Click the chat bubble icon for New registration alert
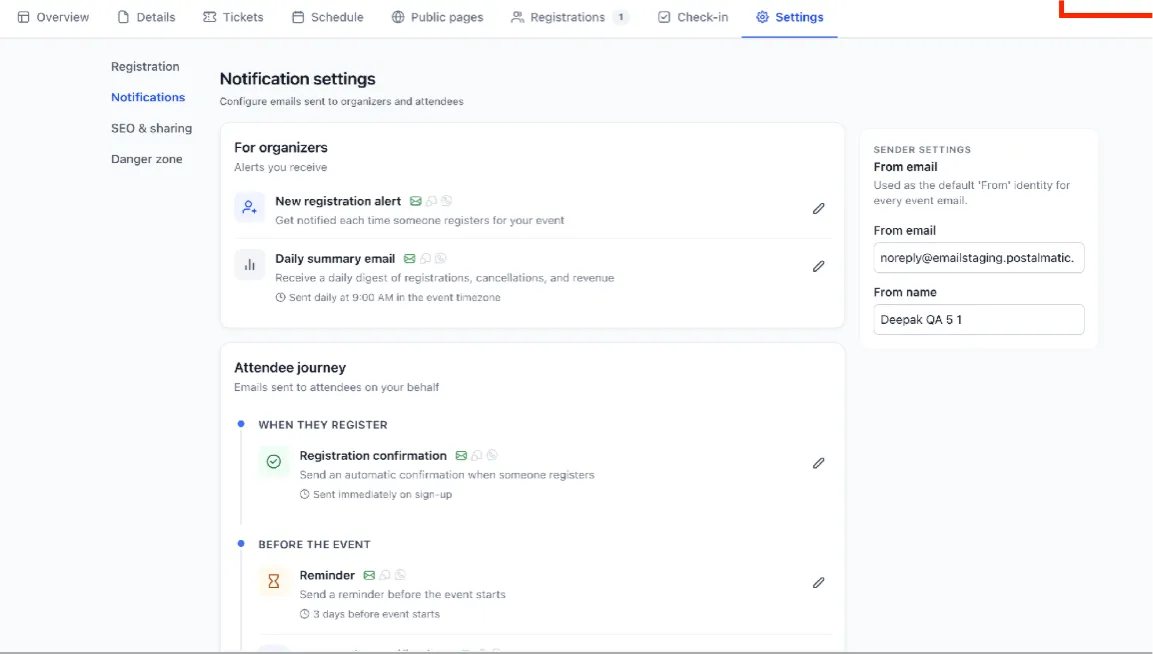 pyautogui.click(x=432, y=202)
